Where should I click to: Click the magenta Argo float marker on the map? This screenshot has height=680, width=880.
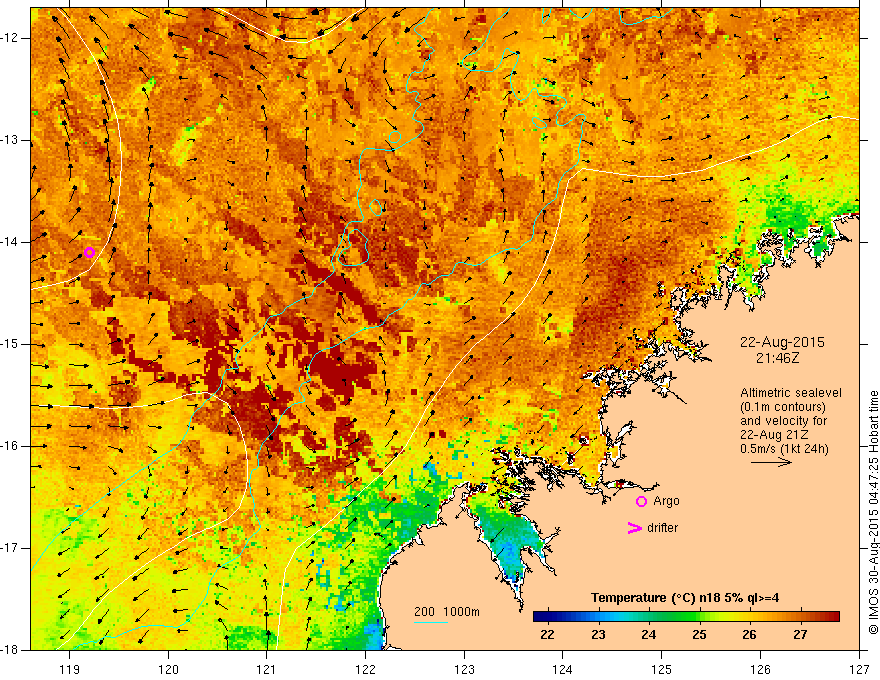[89, 252]
